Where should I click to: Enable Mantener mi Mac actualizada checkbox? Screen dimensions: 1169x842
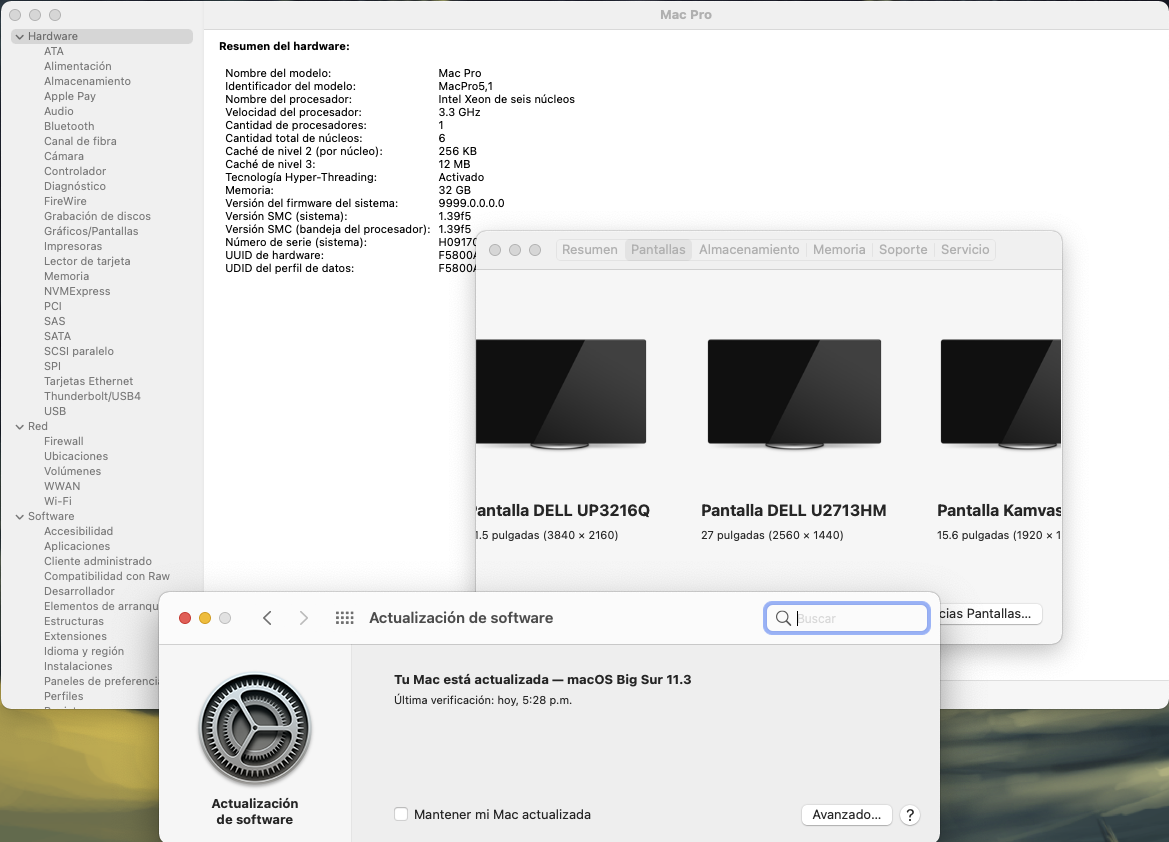point(401,814)
